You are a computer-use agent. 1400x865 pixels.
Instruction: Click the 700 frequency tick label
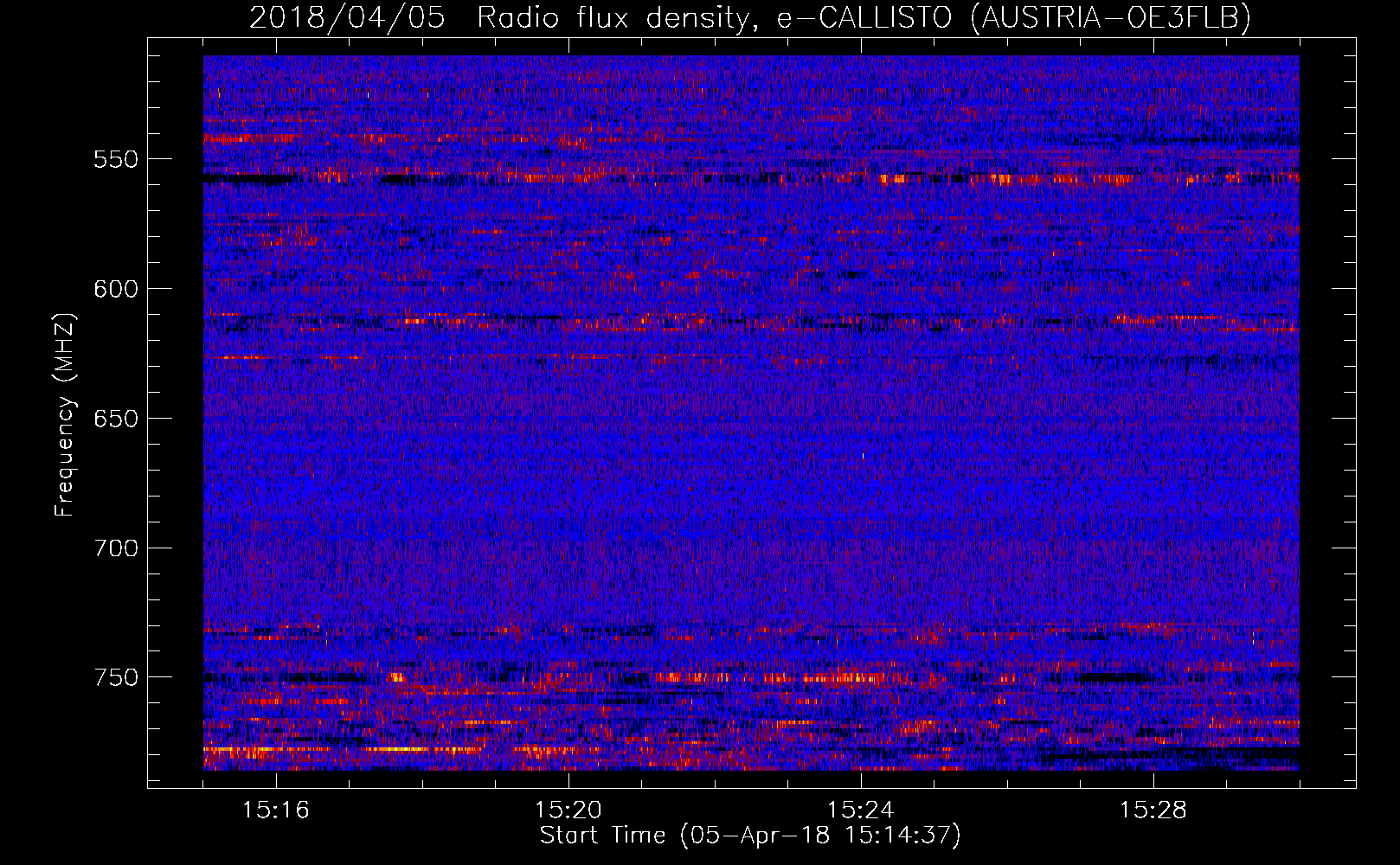[116, 548]
